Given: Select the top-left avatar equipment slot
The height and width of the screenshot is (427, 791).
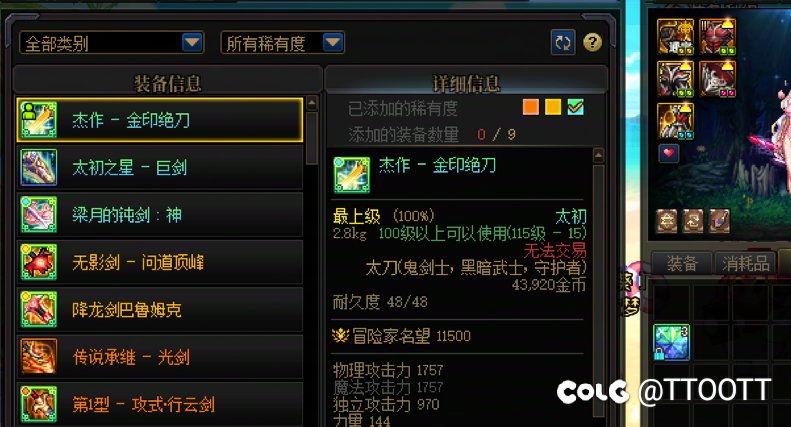Looking at the screenshot, I should [675, 36].
